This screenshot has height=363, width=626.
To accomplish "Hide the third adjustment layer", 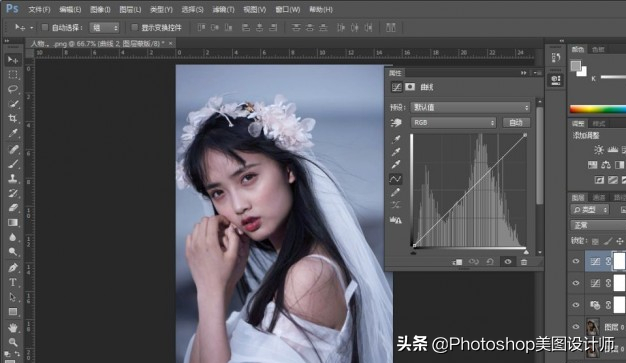I will 576,305.
